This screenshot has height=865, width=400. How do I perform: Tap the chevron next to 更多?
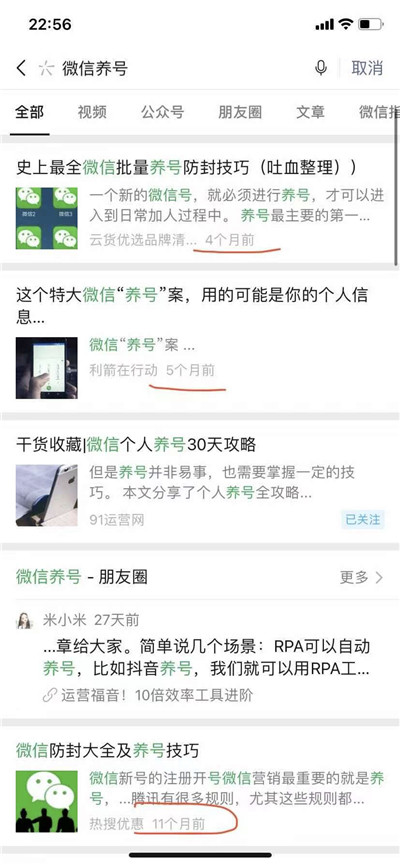[x=378, y=578]
